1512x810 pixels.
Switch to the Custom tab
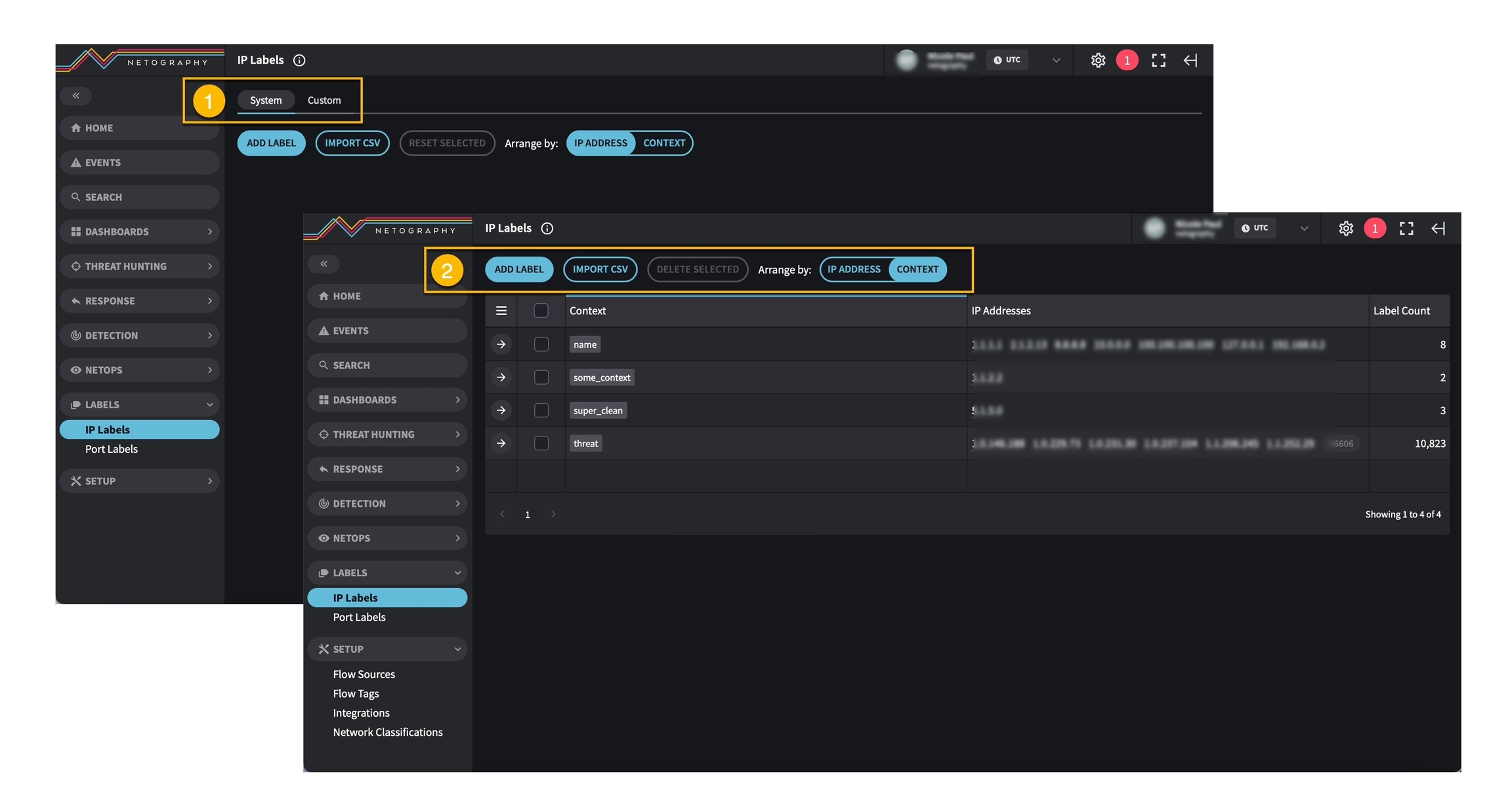(324, 100)
